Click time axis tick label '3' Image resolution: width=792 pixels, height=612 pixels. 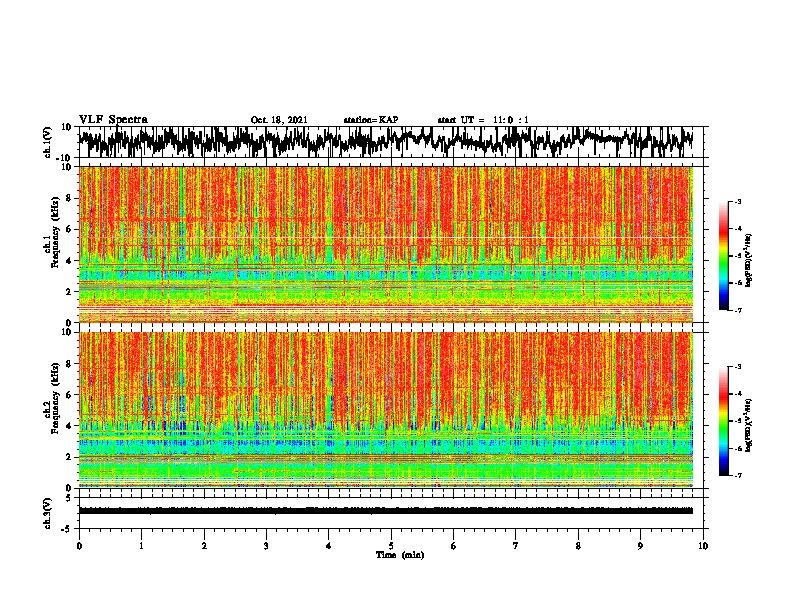tap(266, 546)
